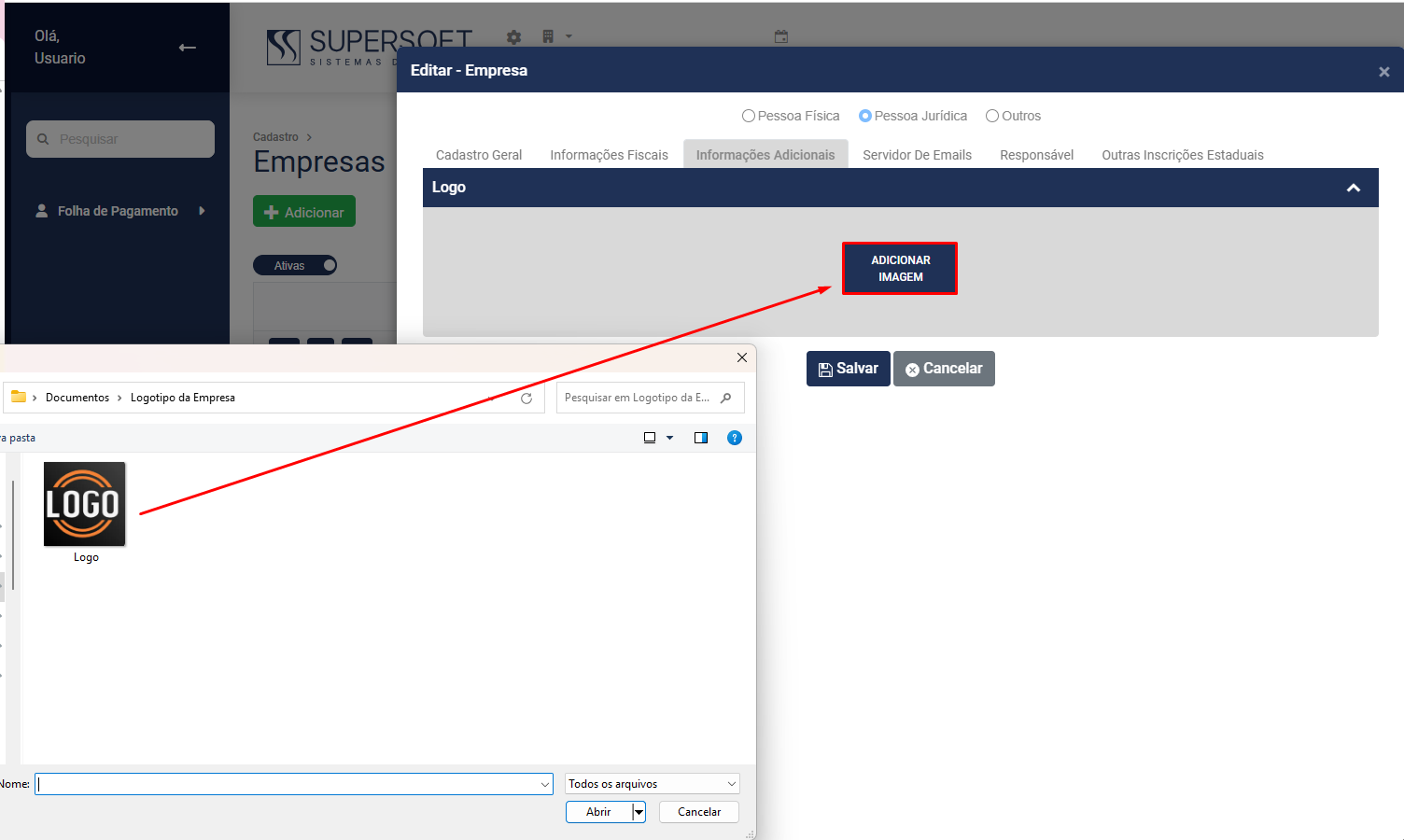1404x840 pixels.
Task: Open the help icon in file dialog
Action: [735, 438]
